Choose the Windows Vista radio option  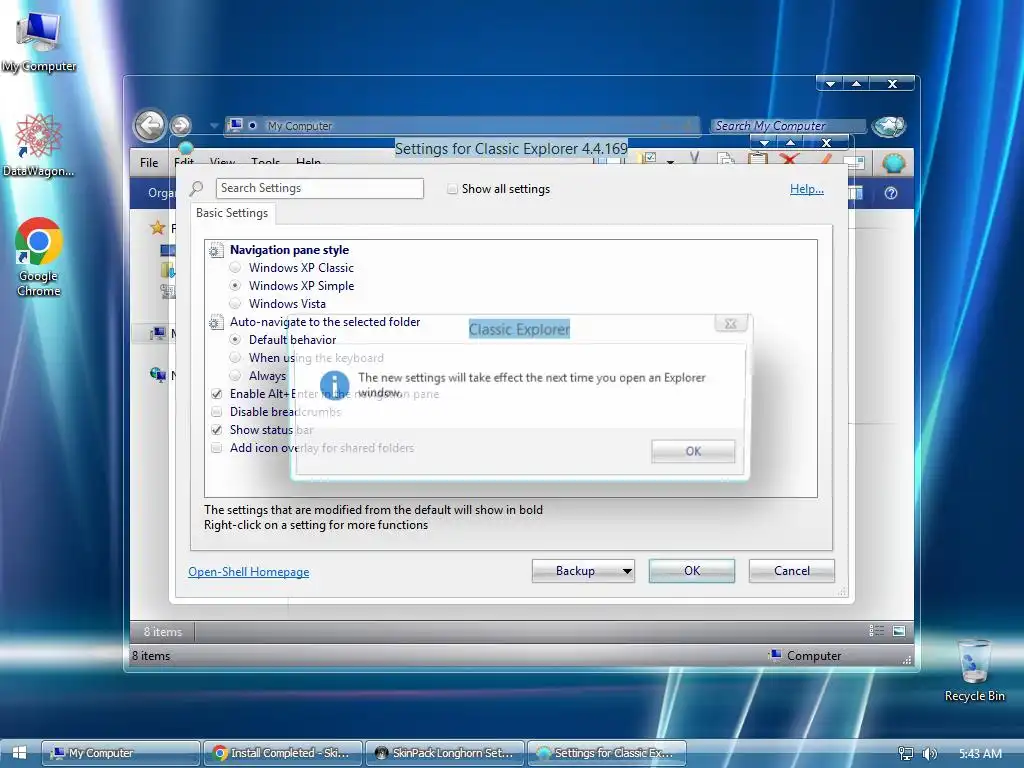(x=235, y=304)
